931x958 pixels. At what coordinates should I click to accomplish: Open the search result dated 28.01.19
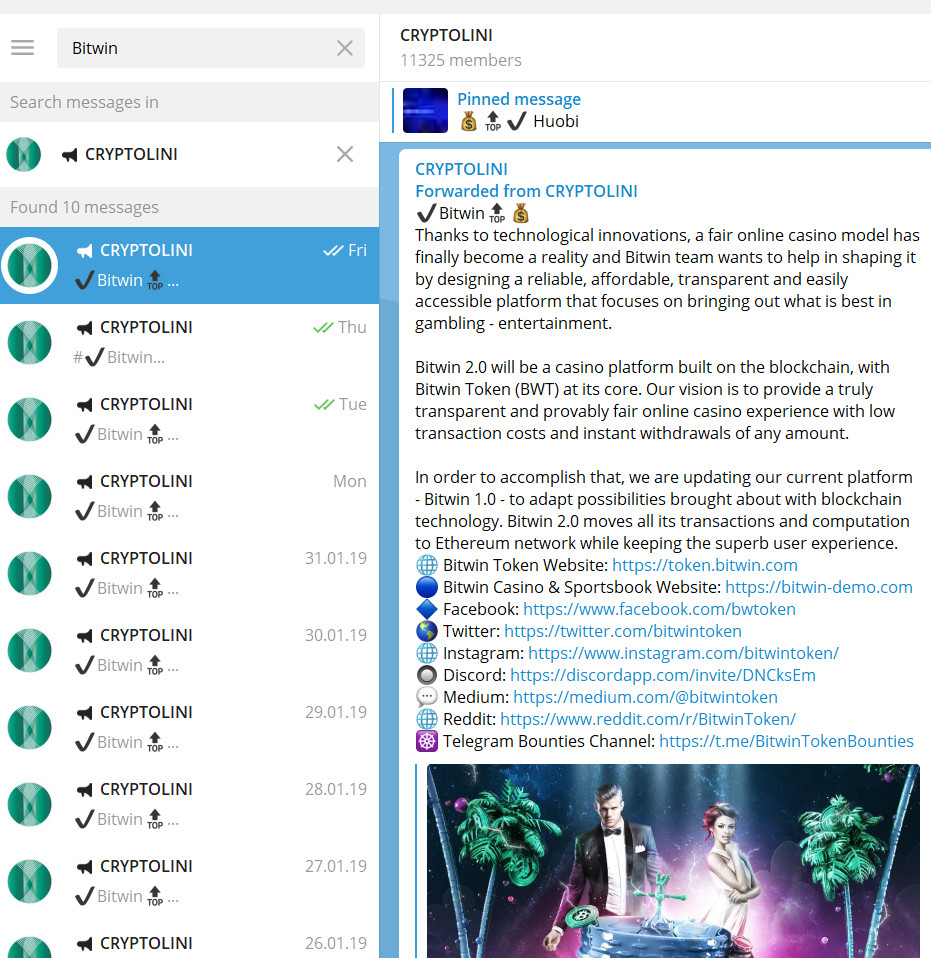tap(189, 804)
